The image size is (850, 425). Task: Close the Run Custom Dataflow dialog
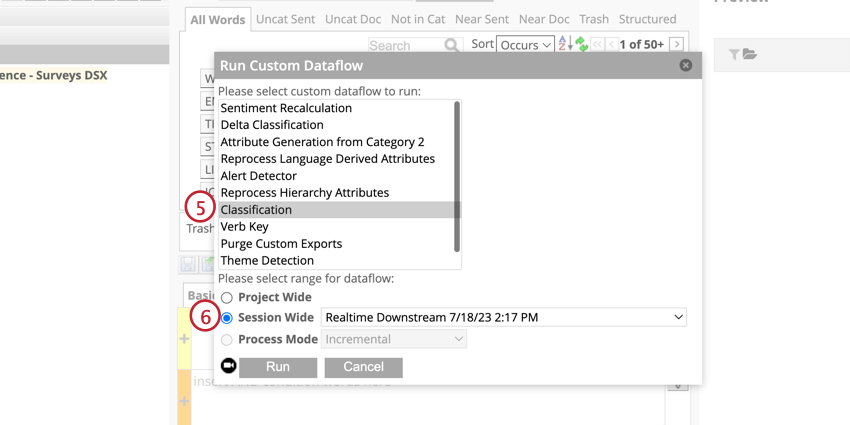click(686, 65)
